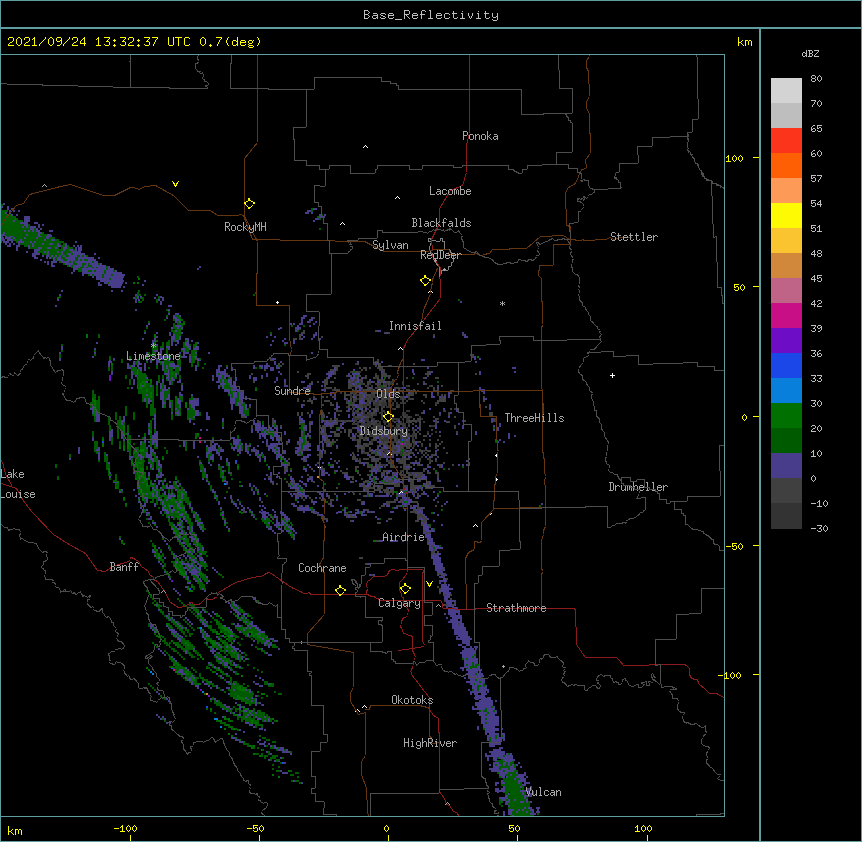The height and width of the screenshot is (842, 862).
Task: Click the Olds town label
Action: (388, 394)
